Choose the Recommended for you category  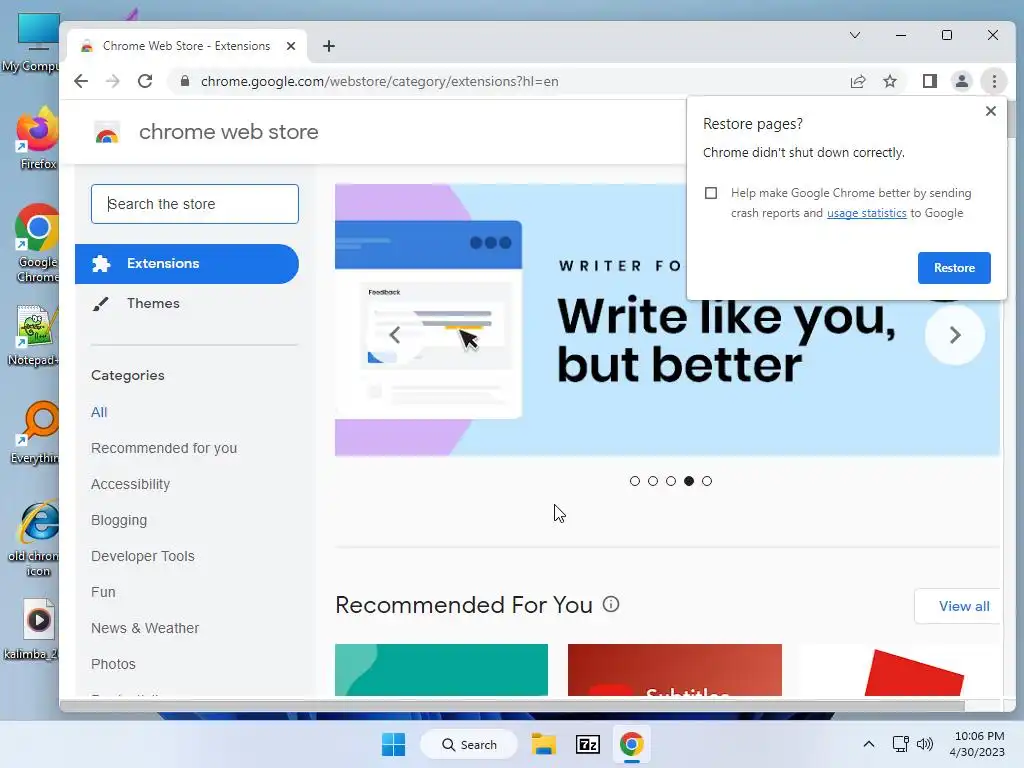164,448
